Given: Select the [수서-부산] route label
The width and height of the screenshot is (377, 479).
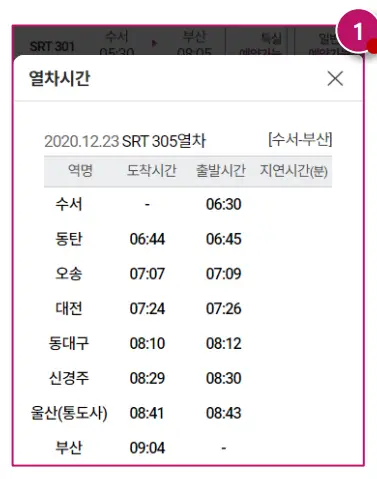Looking at the screenshot, I should (300, 139).
